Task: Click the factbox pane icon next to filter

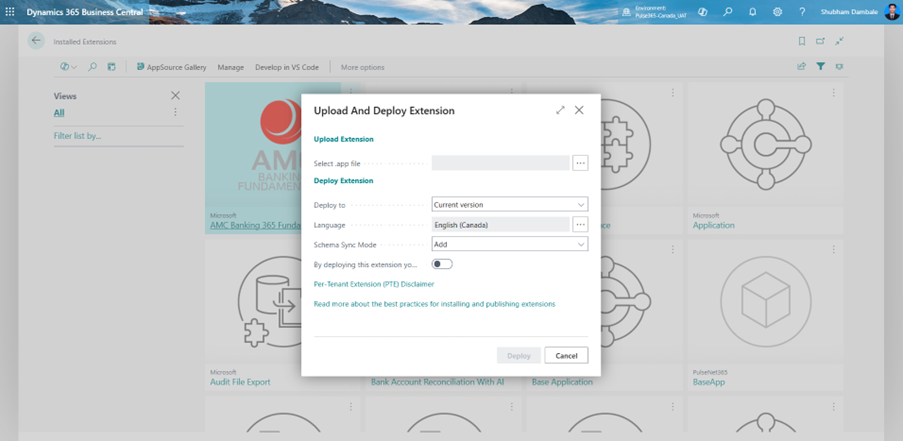Action: 840,67
